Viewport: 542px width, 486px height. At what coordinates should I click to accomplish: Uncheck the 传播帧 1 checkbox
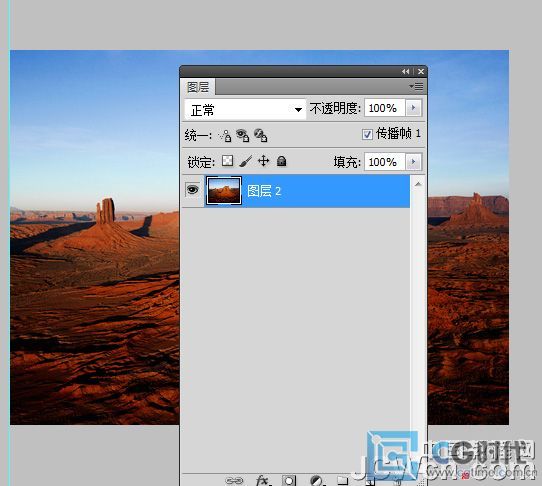pos(367,134)
